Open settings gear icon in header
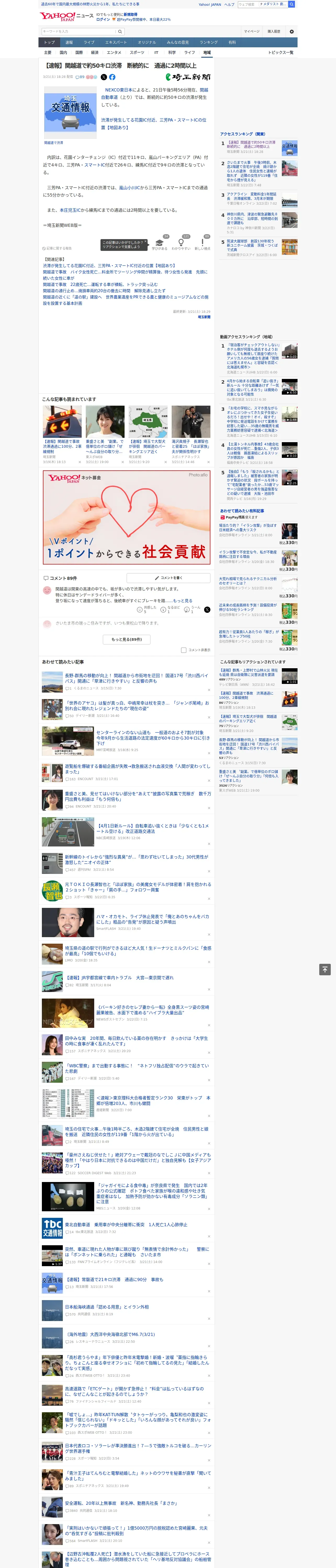 coord(292,32)
